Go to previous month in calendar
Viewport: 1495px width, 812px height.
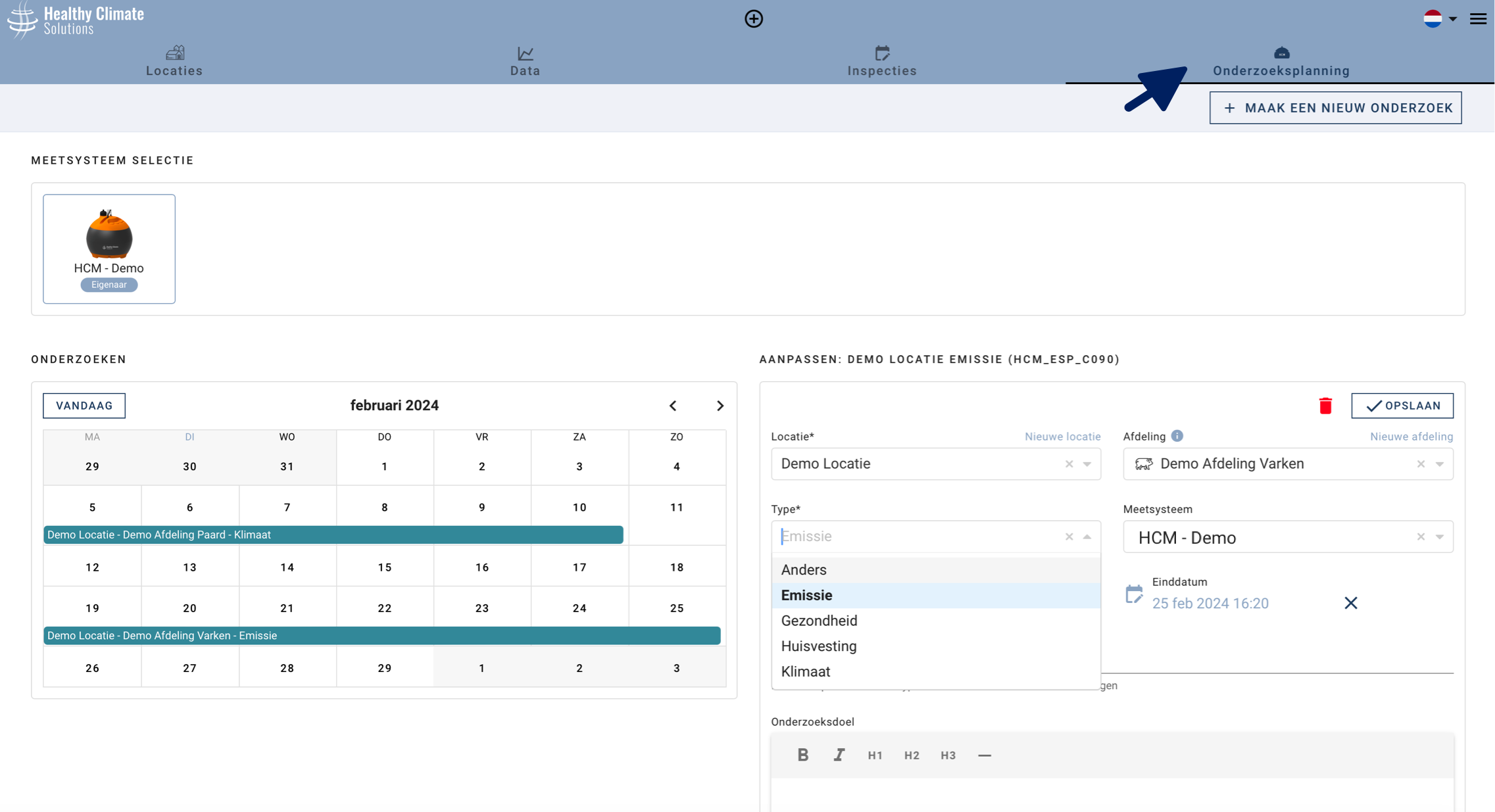pos(673,406)
